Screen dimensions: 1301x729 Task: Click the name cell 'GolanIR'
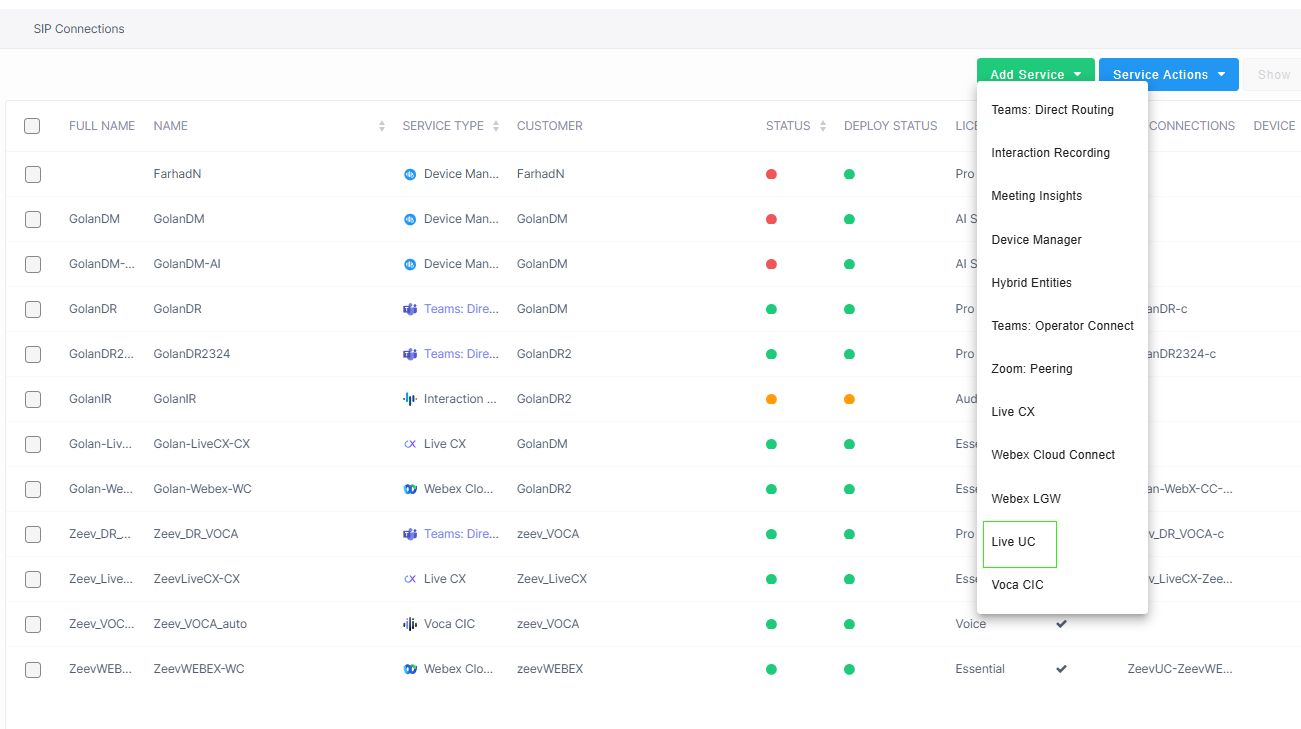click(174, 399)
